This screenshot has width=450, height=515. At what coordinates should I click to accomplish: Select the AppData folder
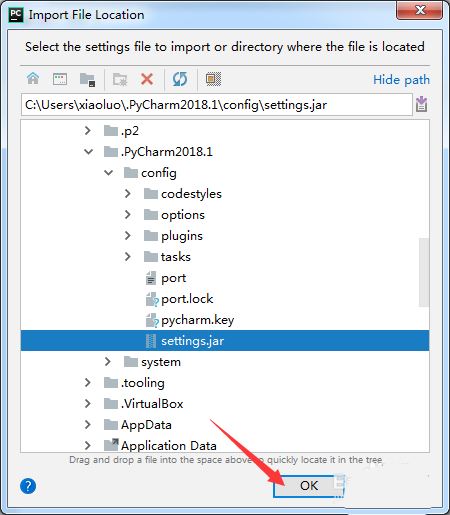(x=146, y=425)
